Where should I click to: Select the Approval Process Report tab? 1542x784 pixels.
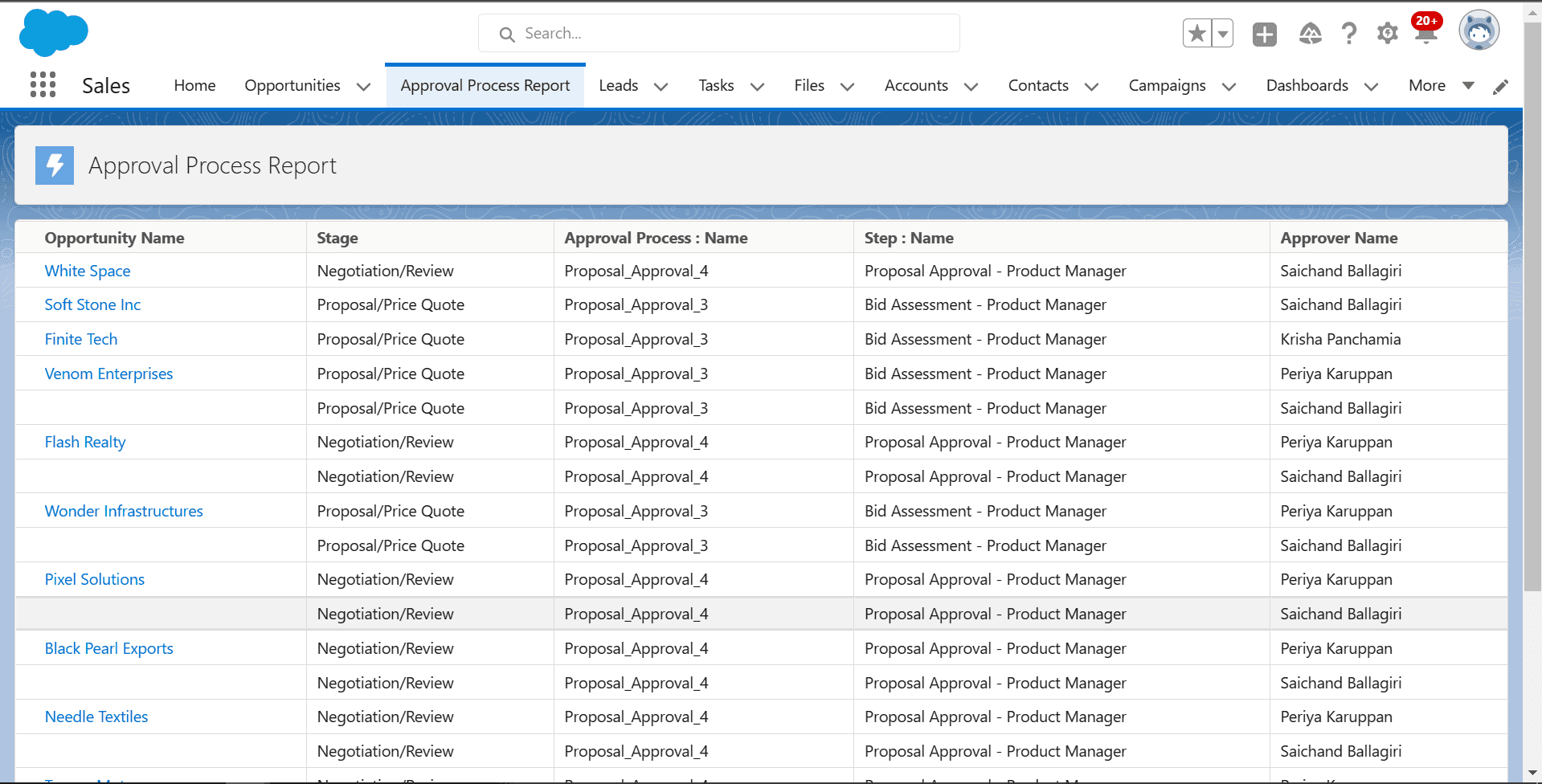tap(485, 85)
